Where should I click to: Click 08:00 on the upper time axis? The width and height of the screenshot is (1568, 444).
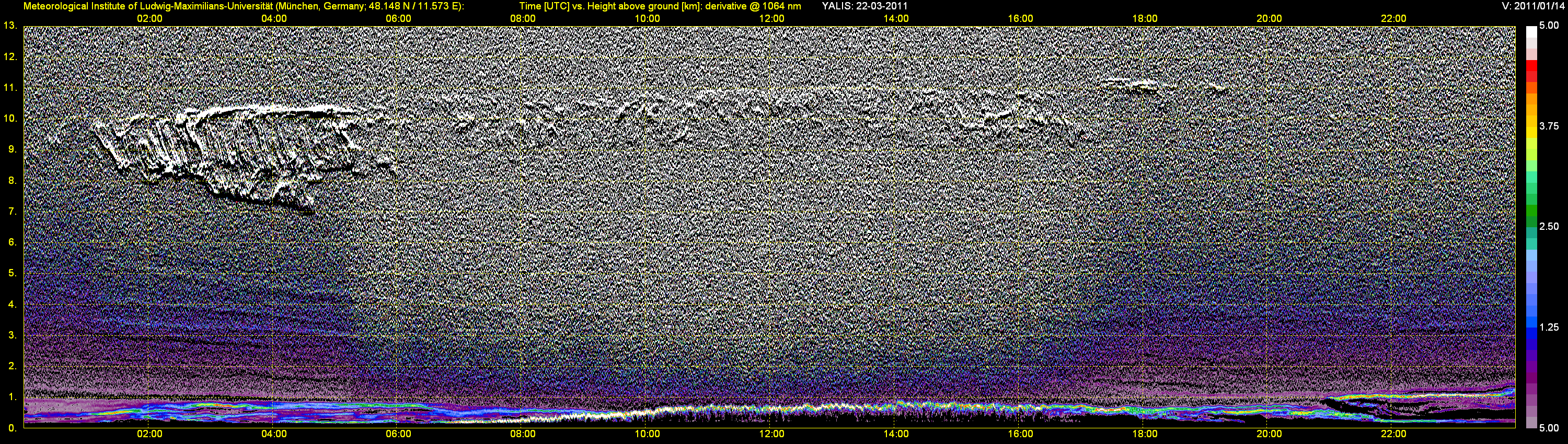(523, 18)
